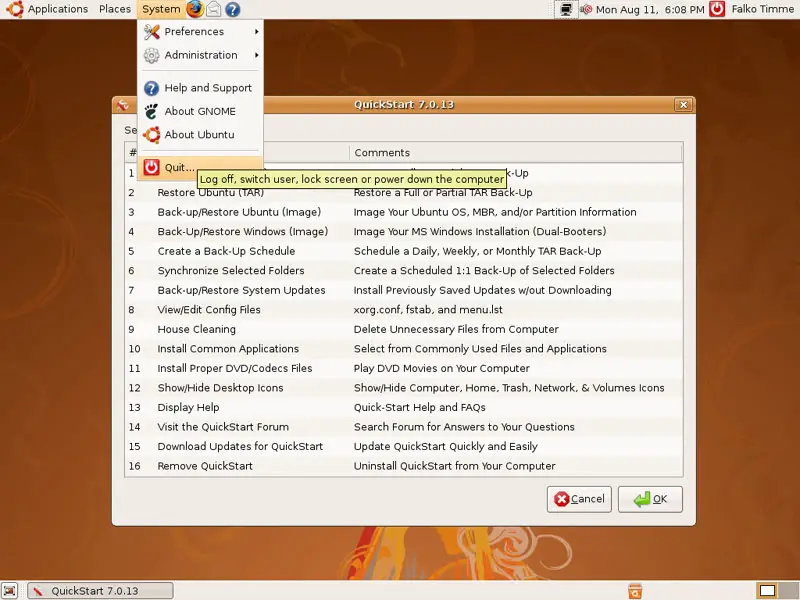
Task: Select row Restore Ubuntu (TAR)
Action: point(404,192)
